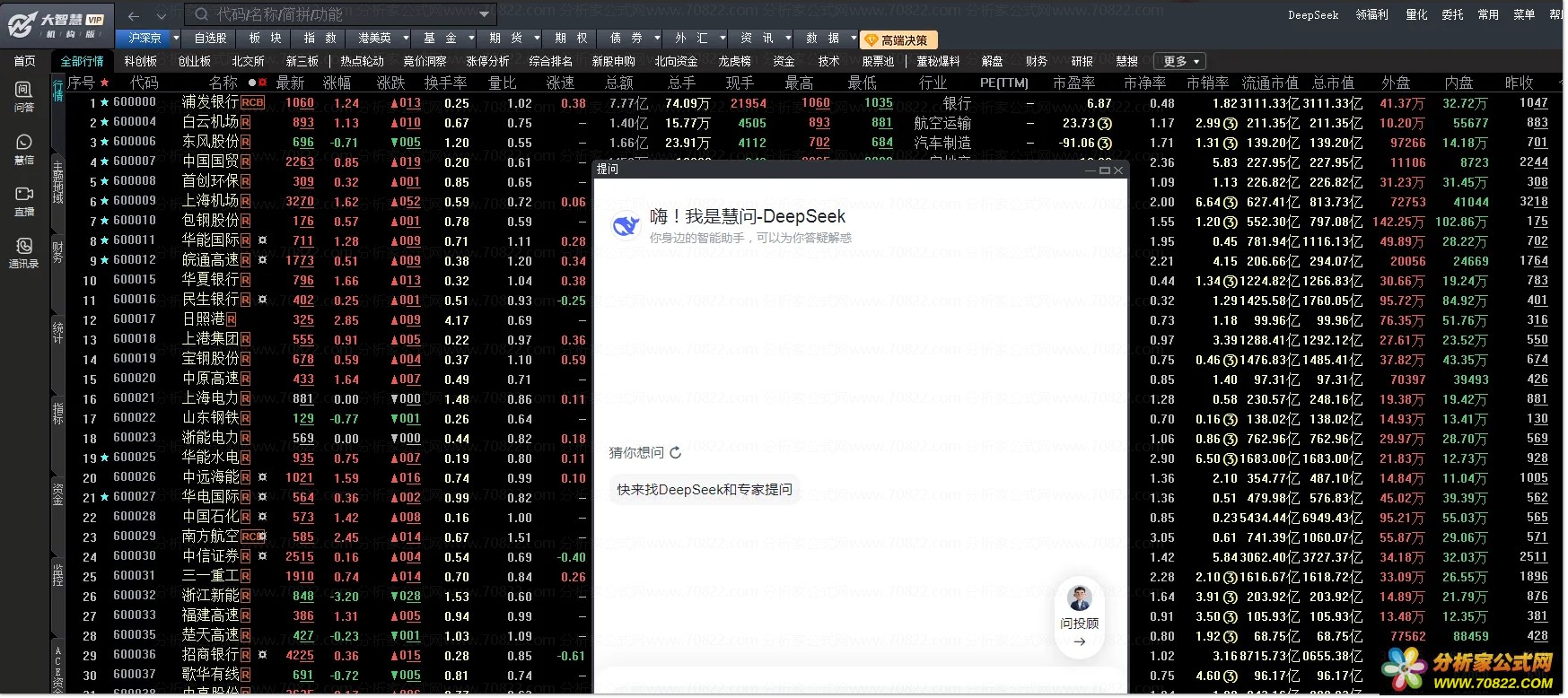The width and height of the screenshot is (1568, 698).
Task: Click the DeepSeek whale logo in dialog
Action: point(625,225)
